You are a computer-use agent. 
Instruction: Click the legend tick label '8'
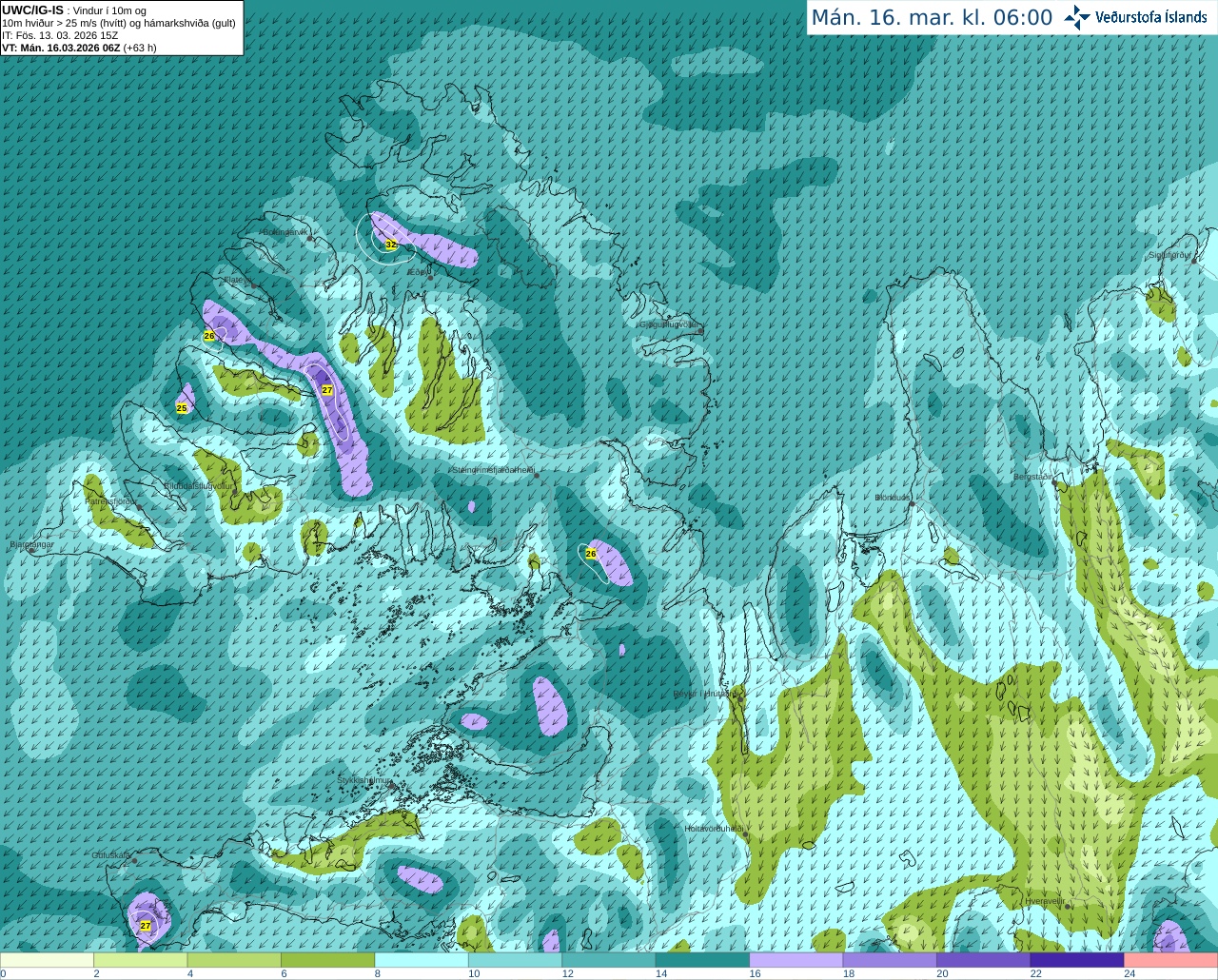378,973
